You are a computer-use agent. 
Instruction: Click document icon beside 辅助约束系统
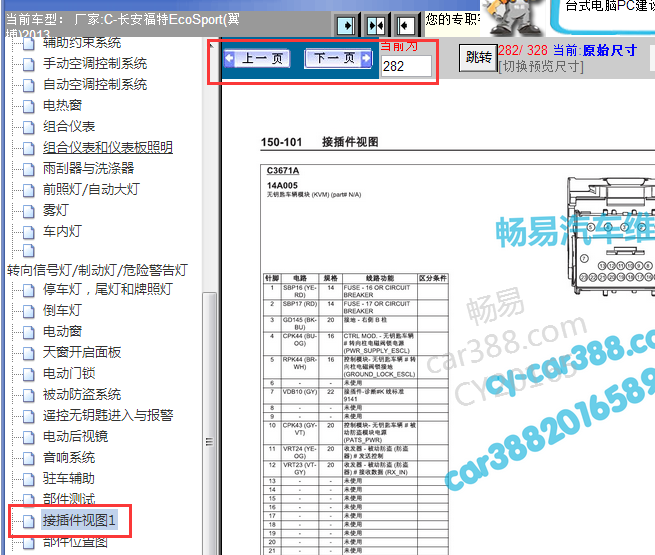coord(28,43)
